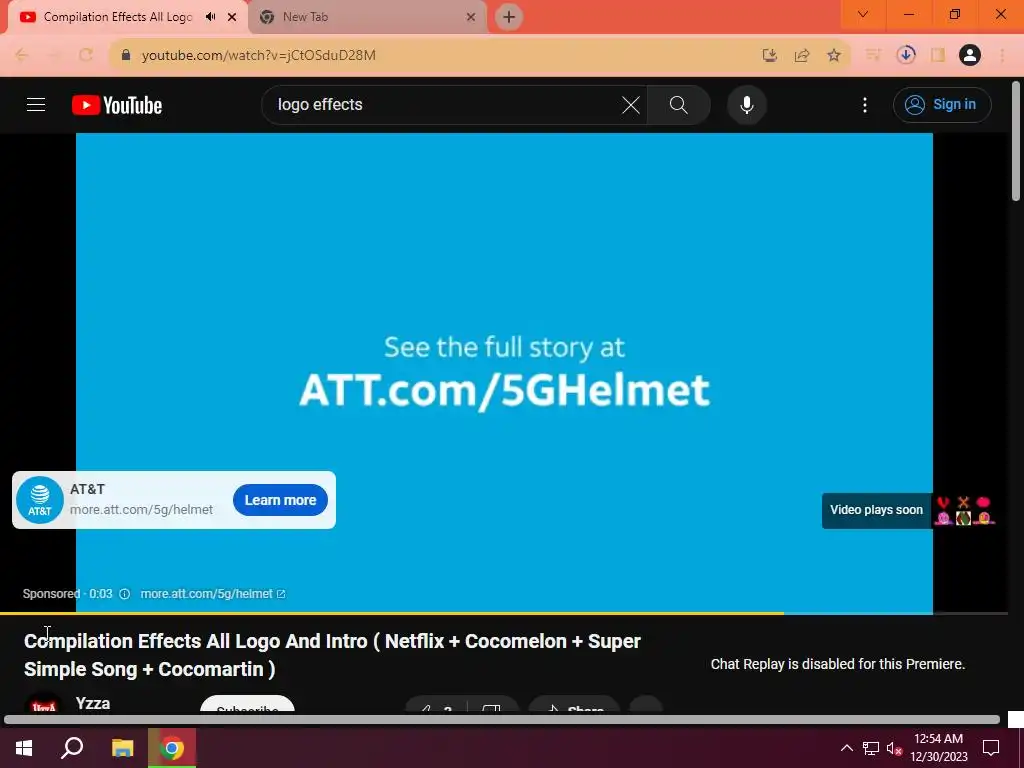Open the Chrome profile avatar
1024x768 pixels.
[970, 55]
